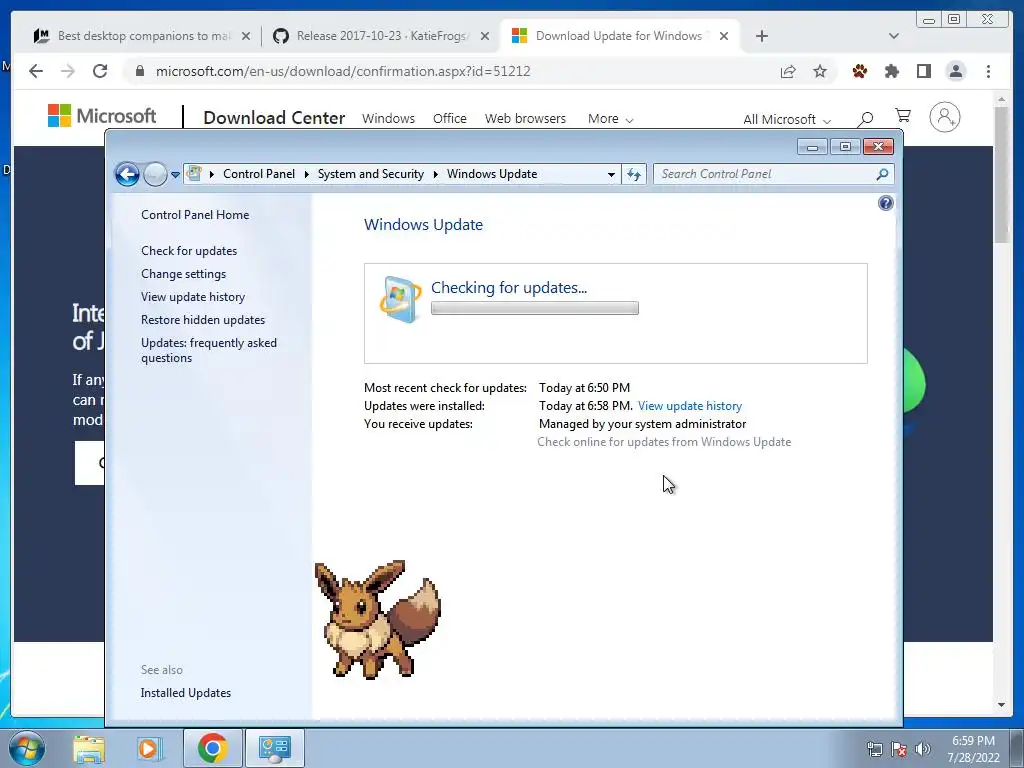Open Windows Start menu
This screenshot has height=768, width=1024.
pyautogui.click(x=27, y=748)
